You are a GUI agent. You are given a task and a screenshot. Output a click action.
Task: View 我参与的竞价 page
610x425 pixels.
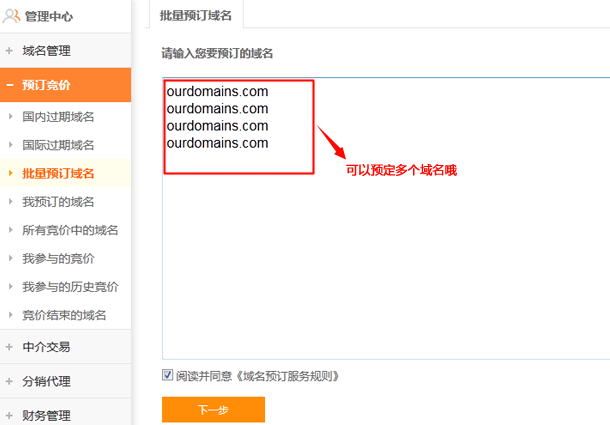[x=58, y=259]
